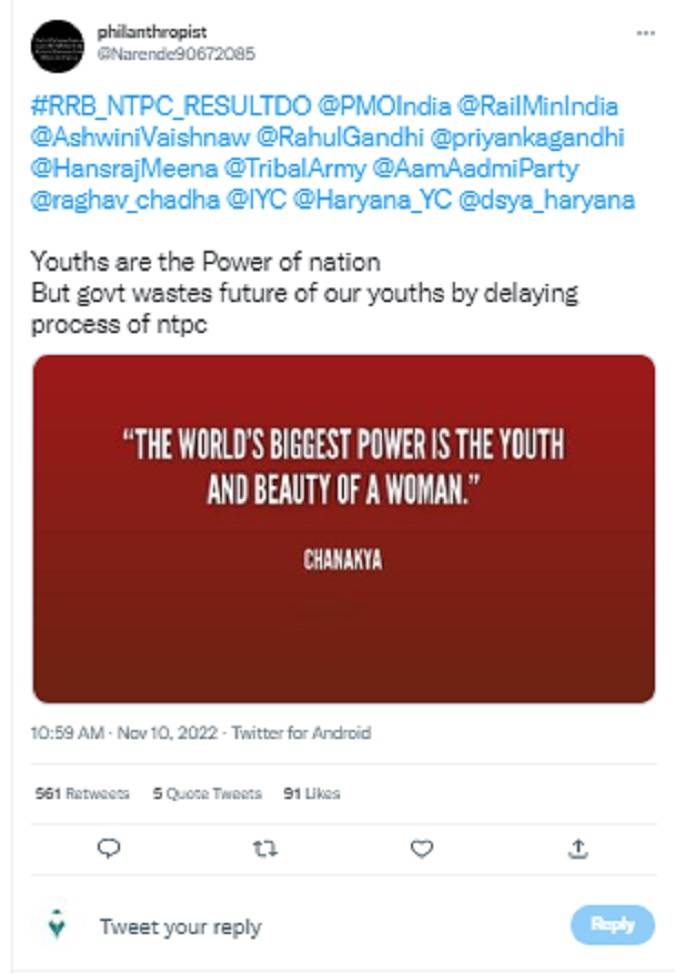Click the reply speech bubble icon

[x=110, y=848]
